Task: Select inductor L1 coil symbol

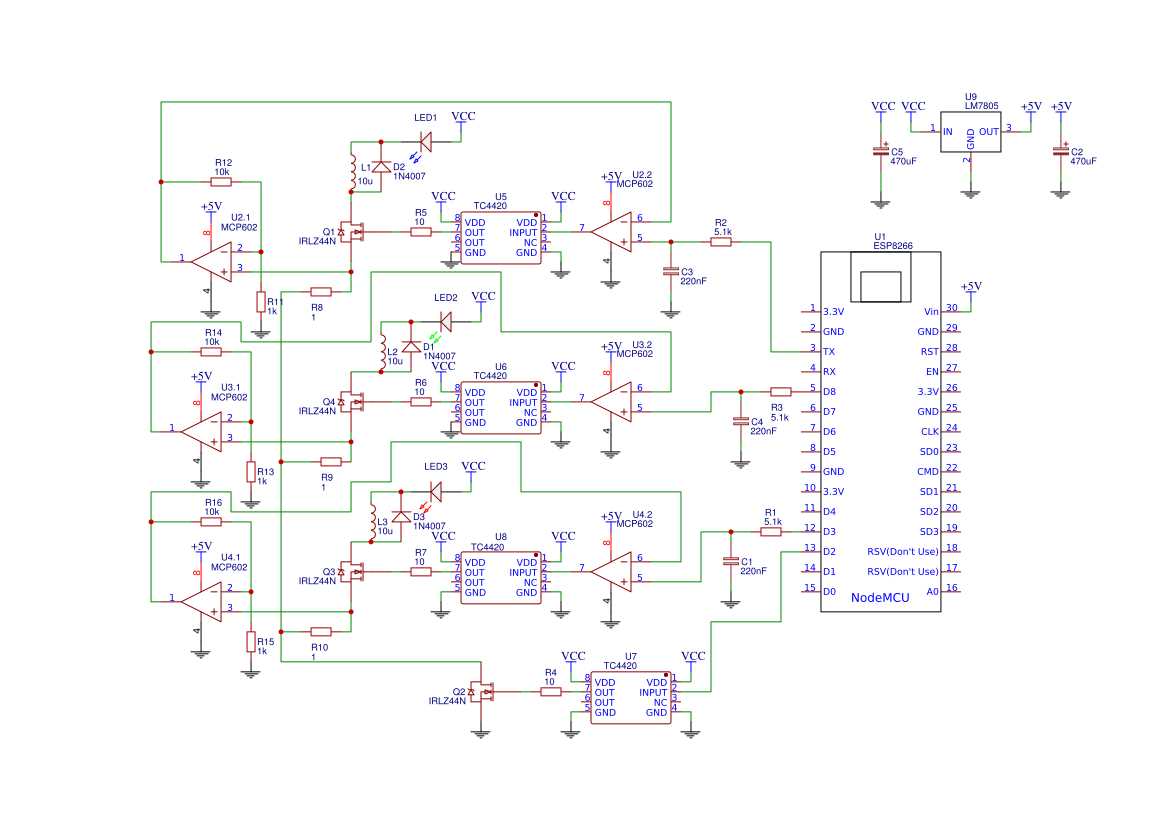Action: (x=352, y=173)
